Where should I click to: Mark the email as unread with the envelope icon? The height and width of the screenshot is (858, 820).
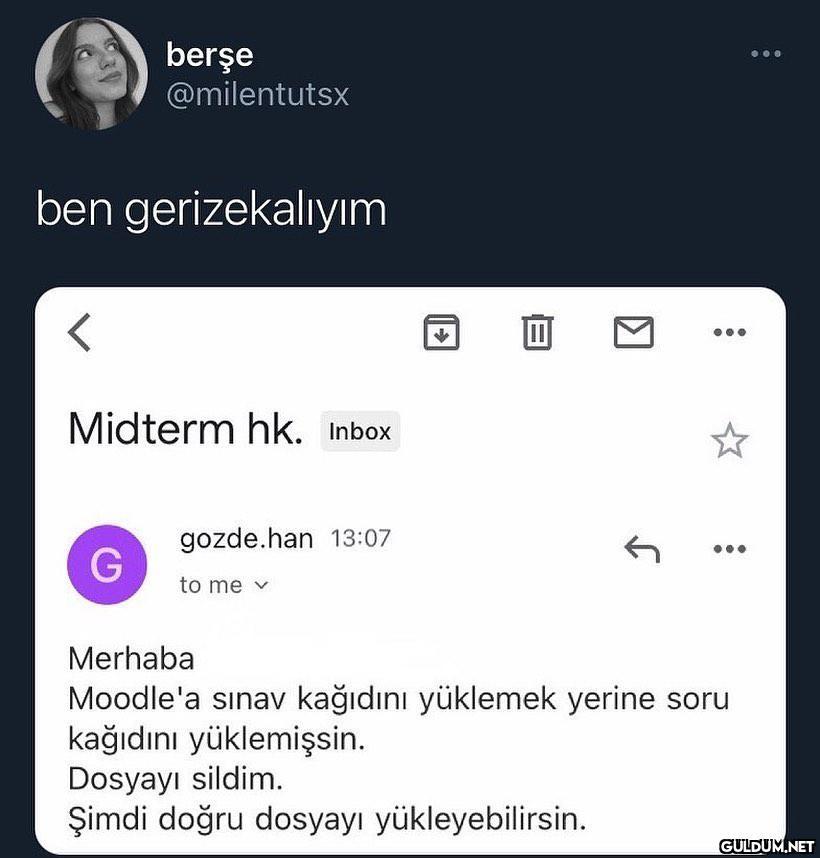coord(633,332)
